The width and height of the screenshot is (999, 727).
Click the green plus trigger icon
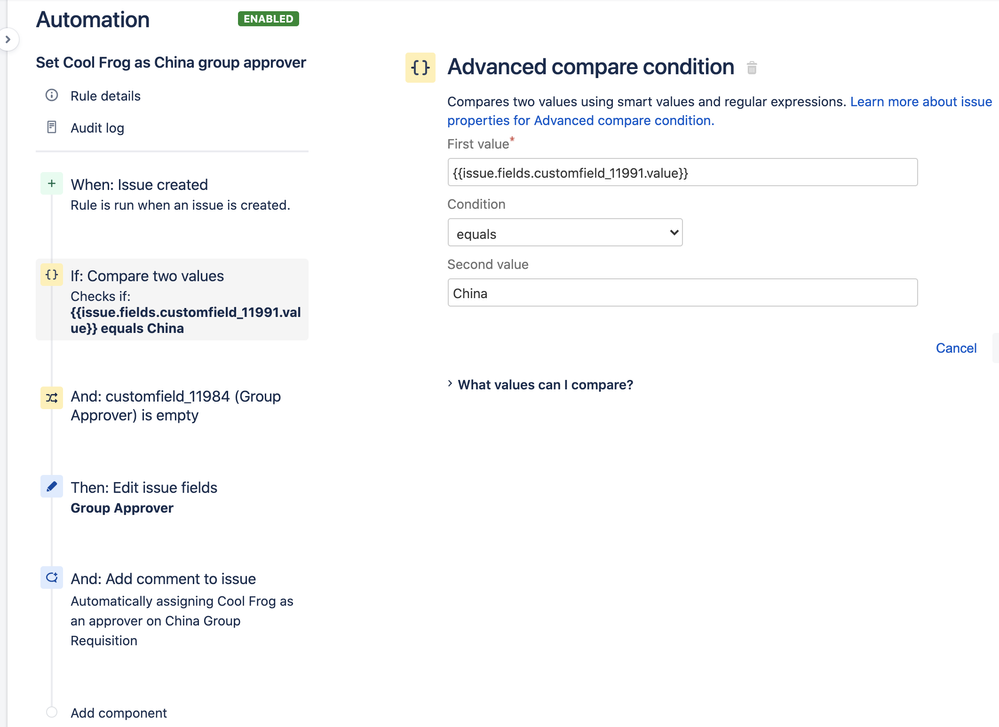pos(52,184)
